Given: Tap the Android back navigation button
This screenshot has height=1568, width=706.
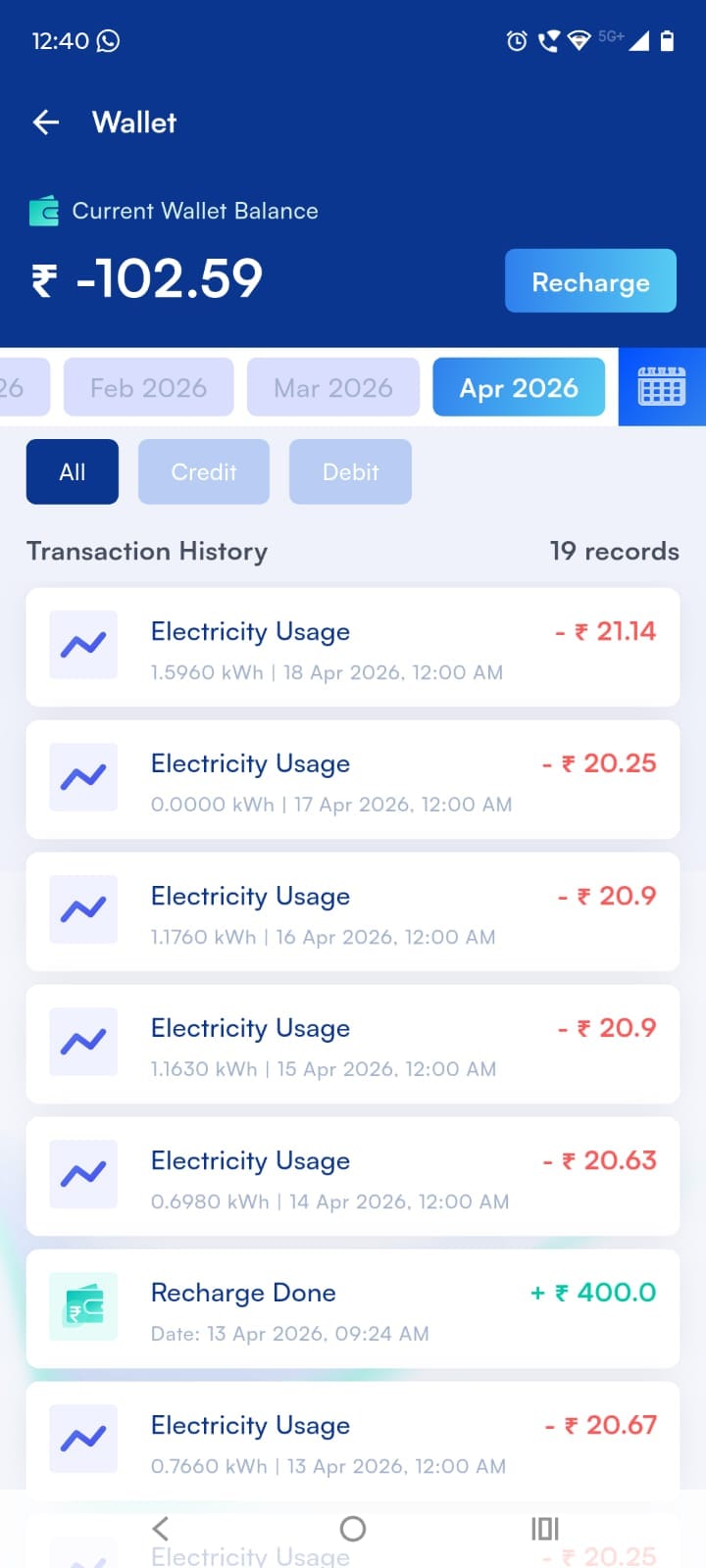Looking at the screenshot, I should tap(161, 1529).
